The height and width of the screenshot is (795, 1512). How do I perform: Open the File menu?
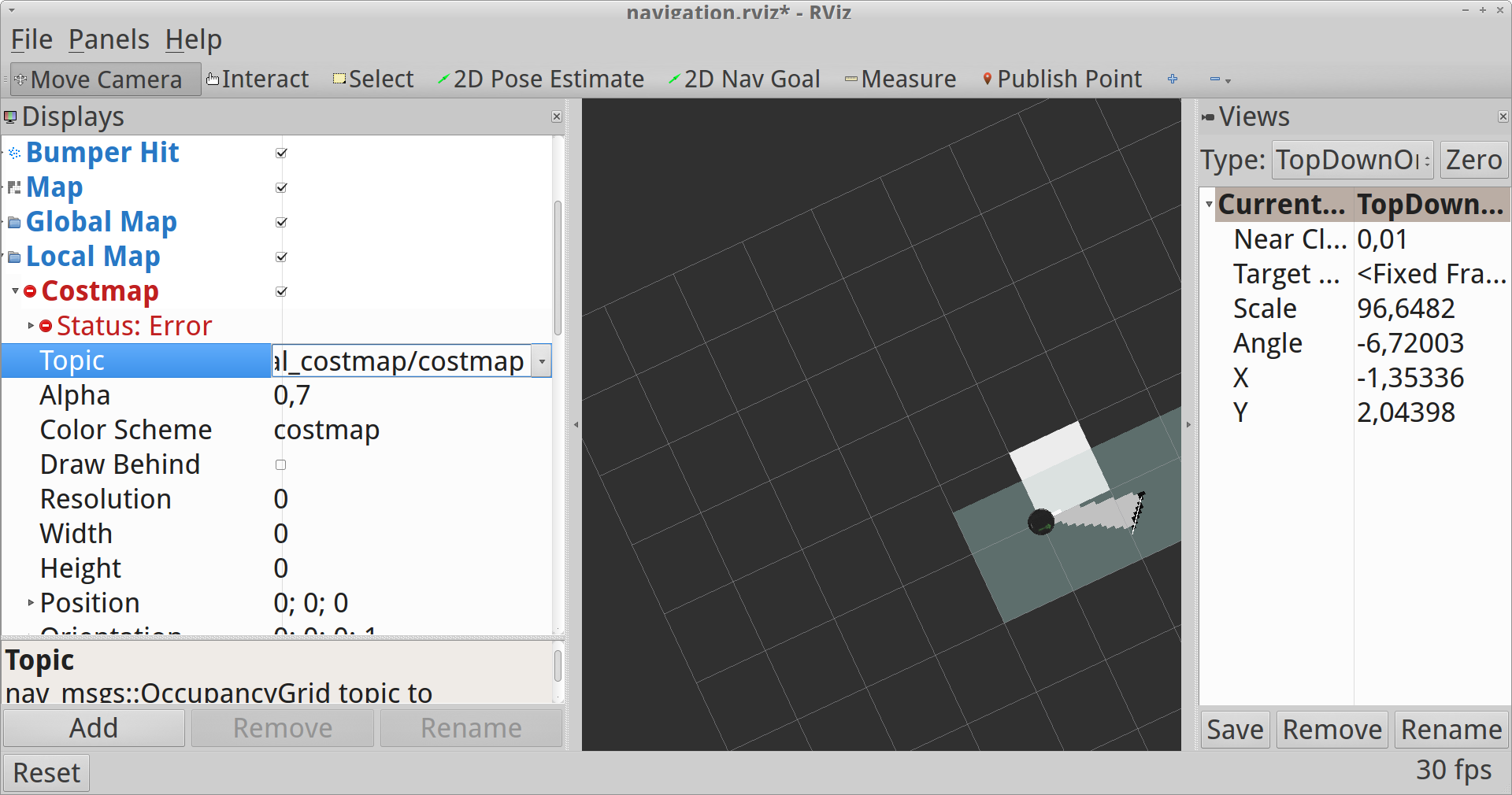coord(31,39)
